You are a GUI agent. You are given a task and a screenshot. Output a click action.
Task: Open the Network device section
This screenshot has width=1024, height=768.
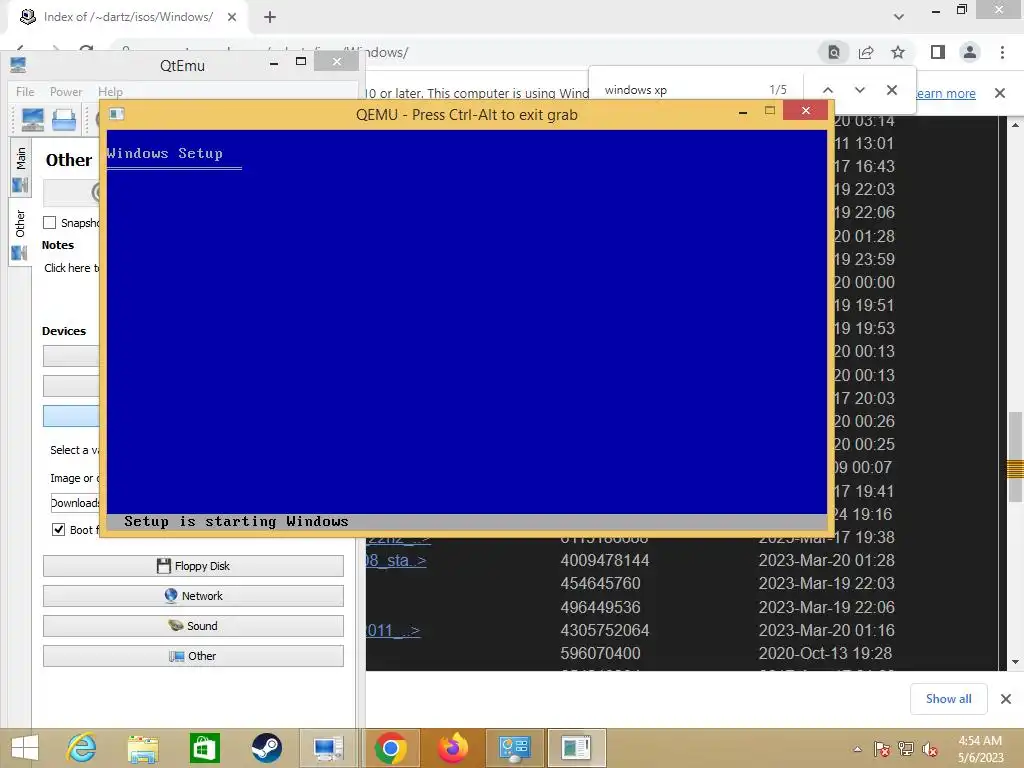click(193, 596)
